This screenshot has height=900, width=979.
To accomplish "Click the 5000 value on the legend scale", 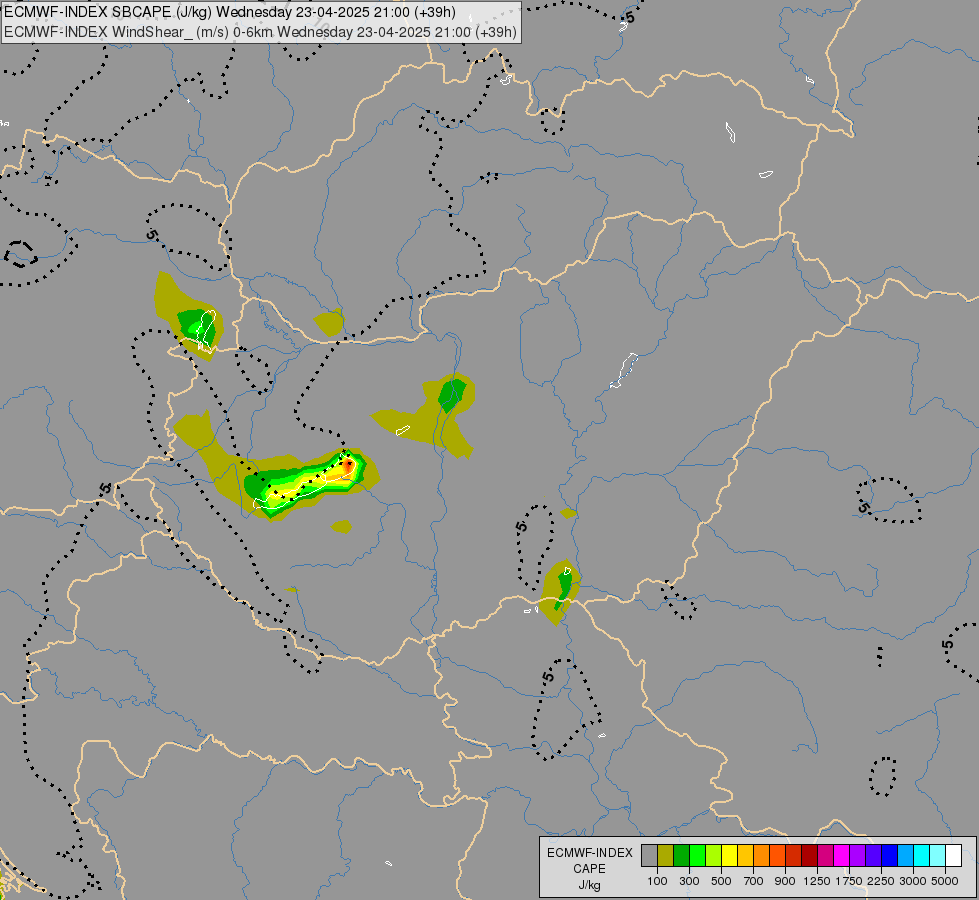I will [x=945, y=881].
